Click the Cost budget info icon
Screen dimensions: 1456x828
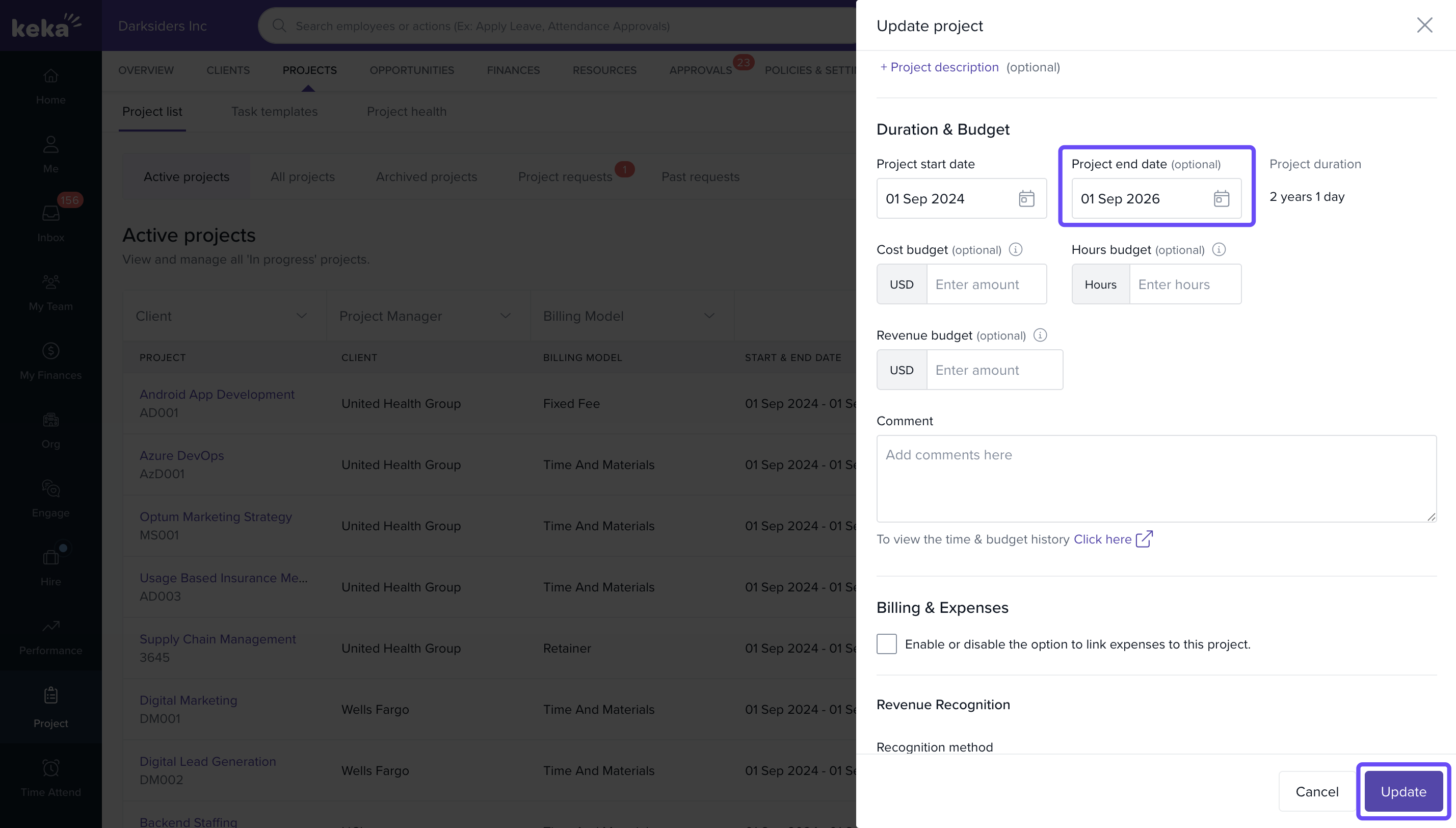[1015, 250]
